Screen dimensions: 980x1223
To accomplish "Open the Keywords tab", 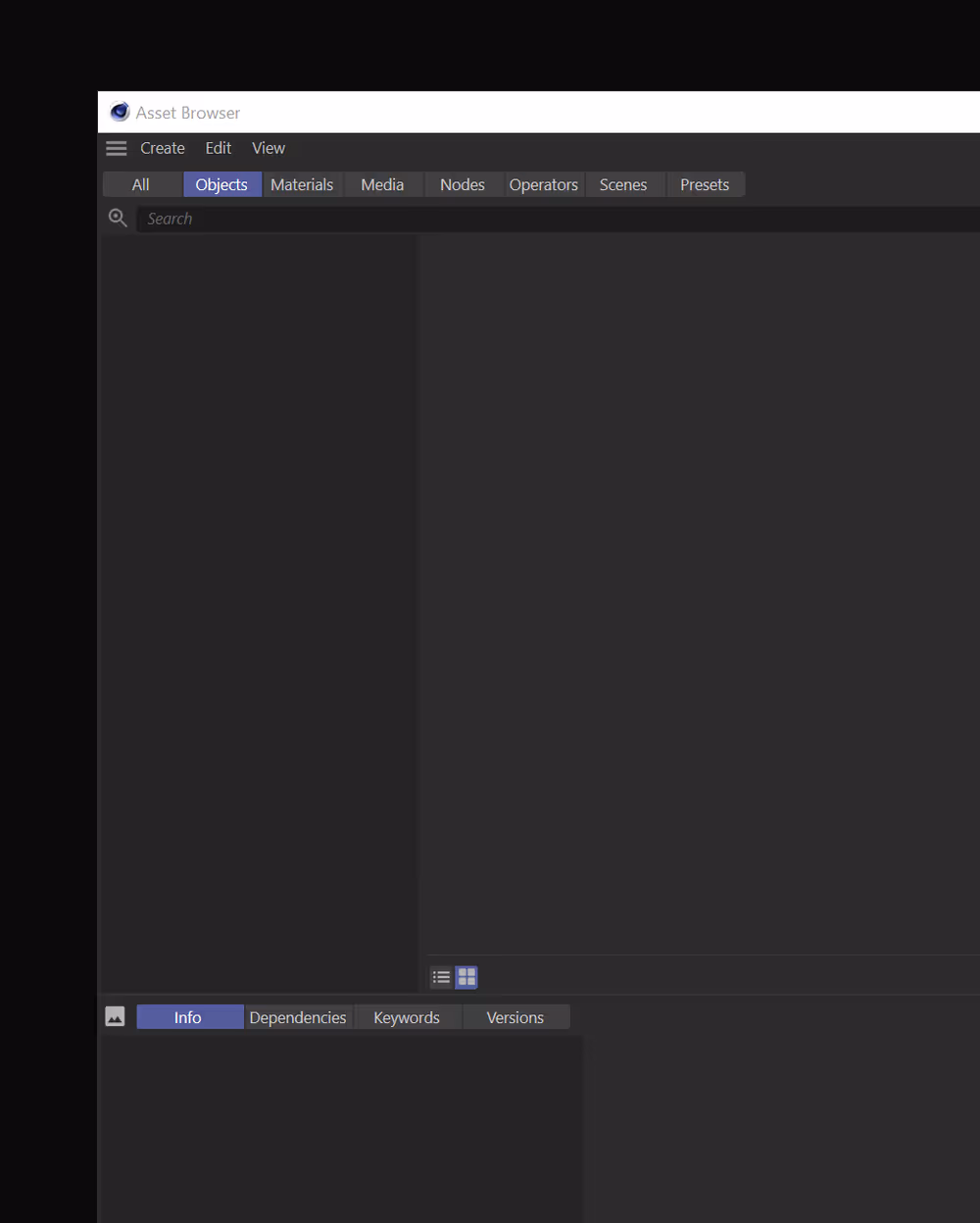I will [407, 1017].
